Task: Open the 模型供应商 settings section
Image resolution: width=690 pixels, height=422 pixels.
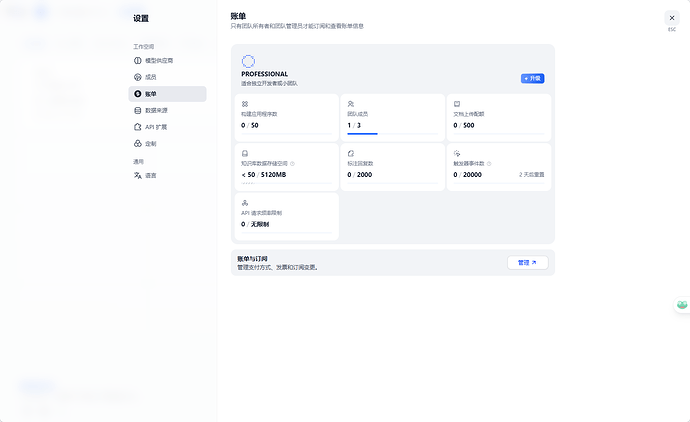Action: point(167,61)
